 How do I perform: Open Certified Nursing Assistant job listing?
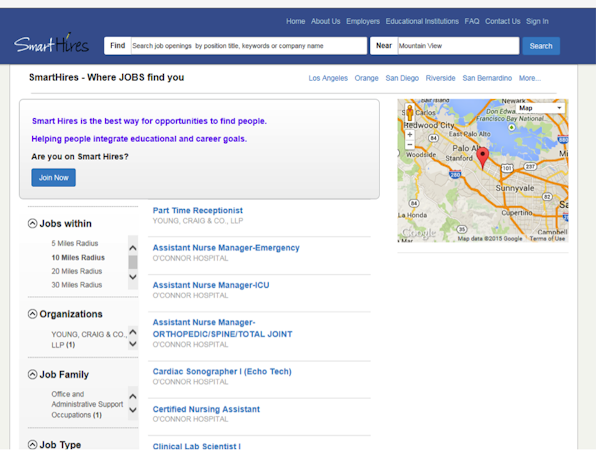point(206,409)
